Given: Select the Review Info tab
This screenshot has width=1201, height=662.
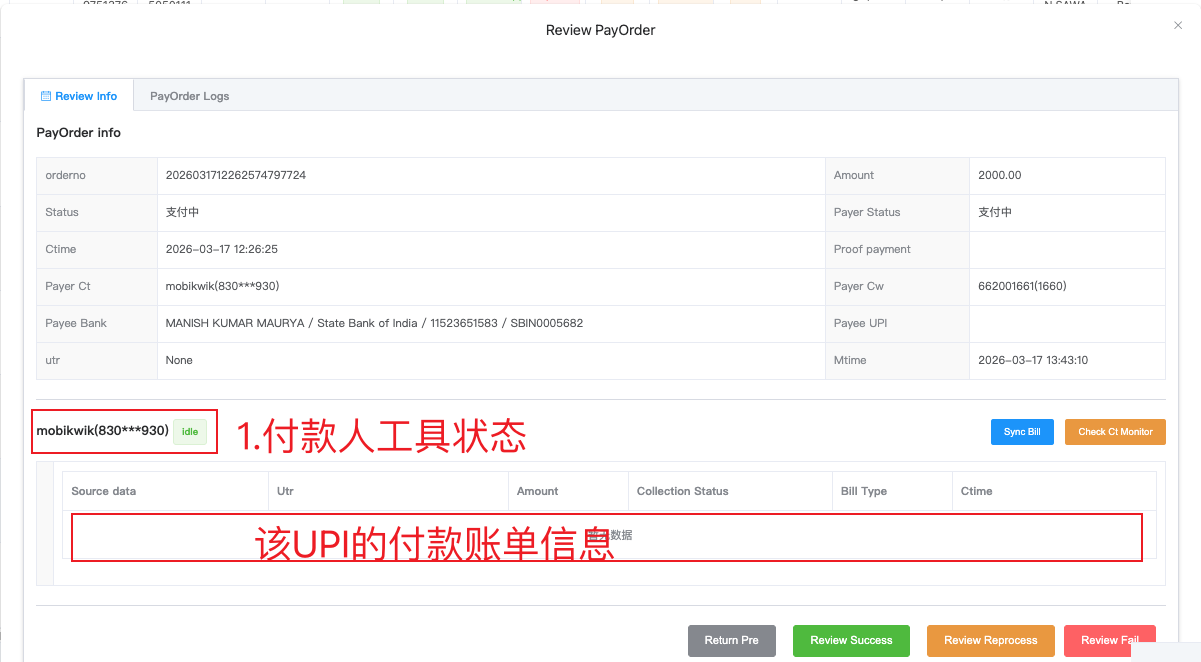Looking at the screenshot, I should (78, 95).
